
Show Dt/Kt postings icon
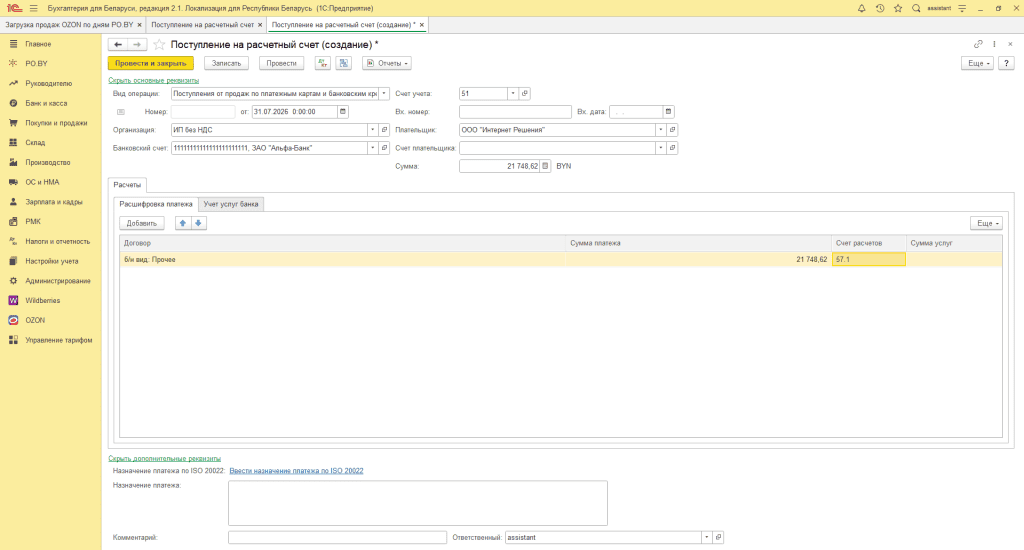323,63
